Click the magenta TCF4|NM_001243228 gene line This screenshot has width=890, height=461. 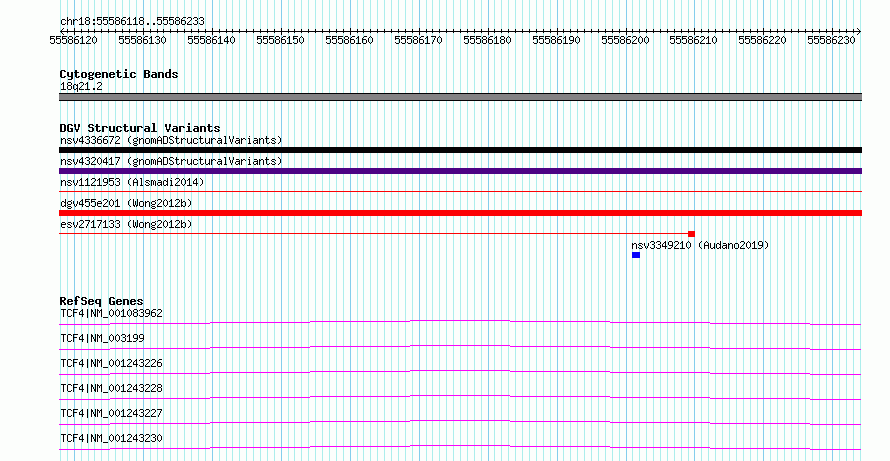coord(460,397)
